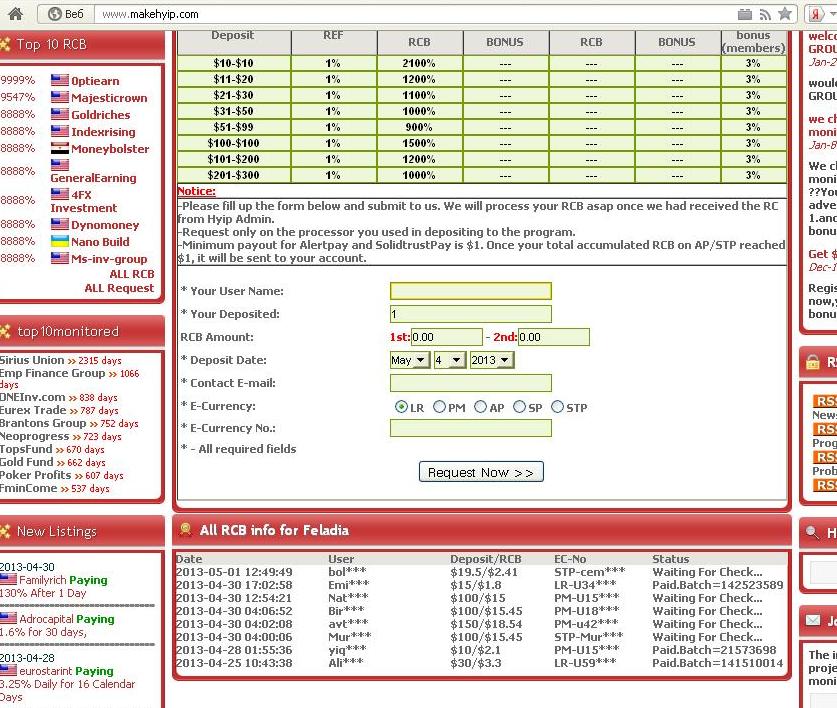
Task: Select the PM e-currency radio button
Action: coord(439,407)
